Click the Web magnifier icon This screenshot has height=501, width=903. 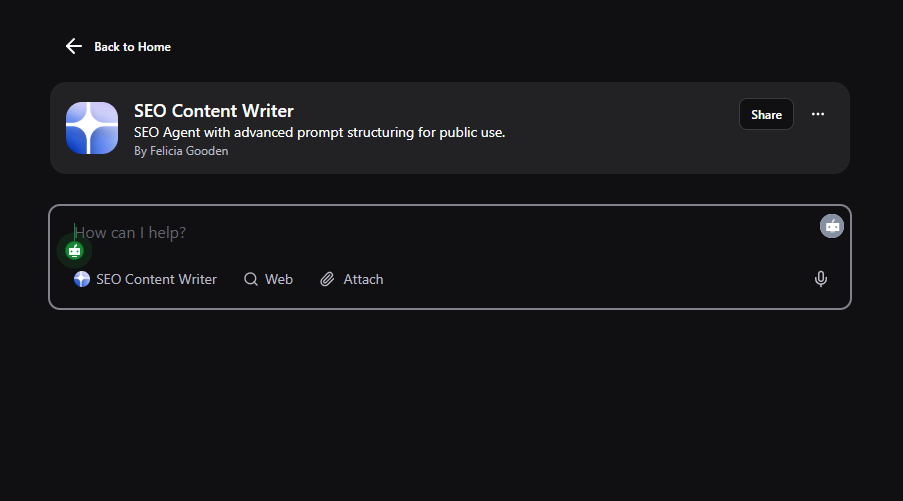251,279
